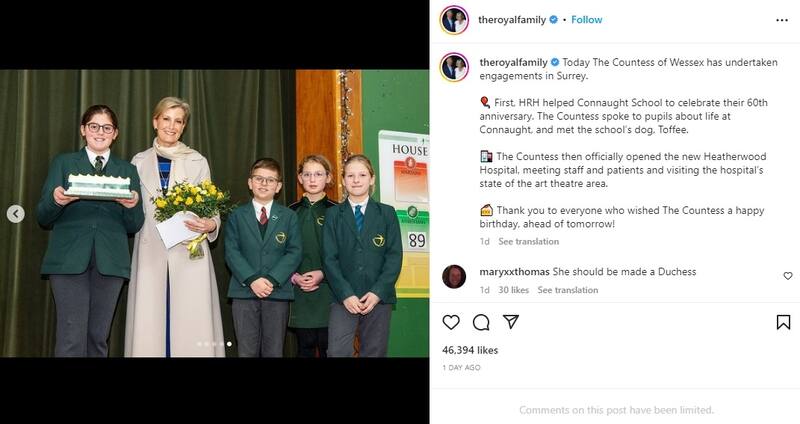The image size is (800, 424).
Task: Like maryxxthomas comment with small heart
Action: click(x=788, y=276)
